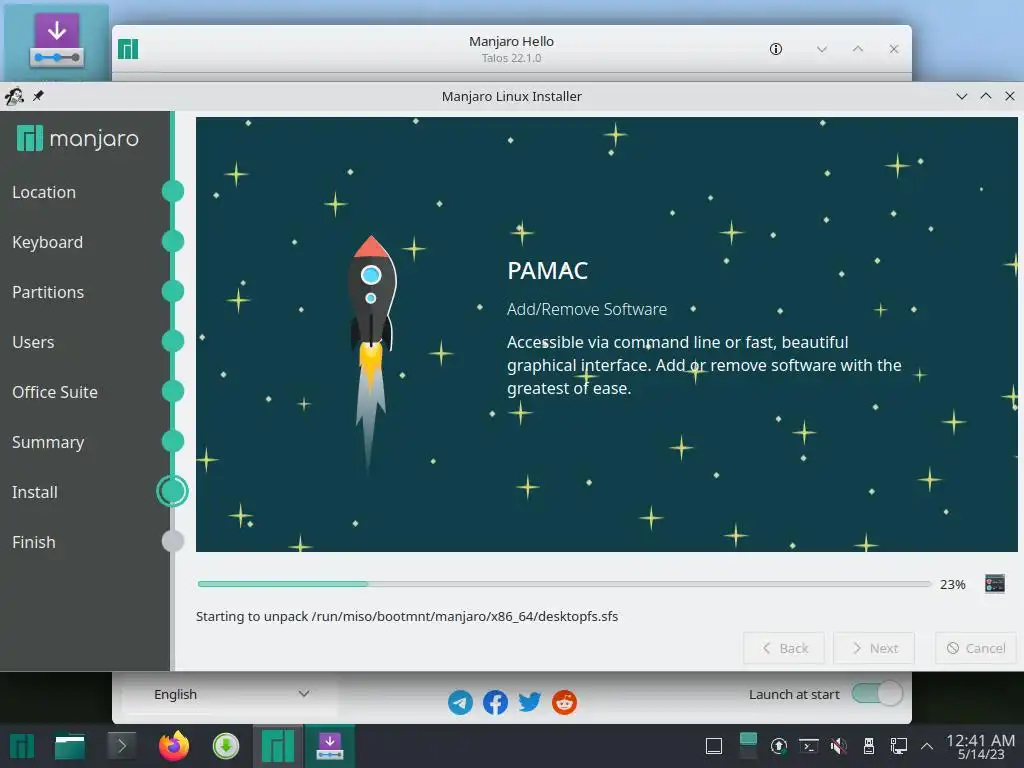Toggle Launch at start switch
The height and width of the screenshot is (768, 1024).
point(877,694)
